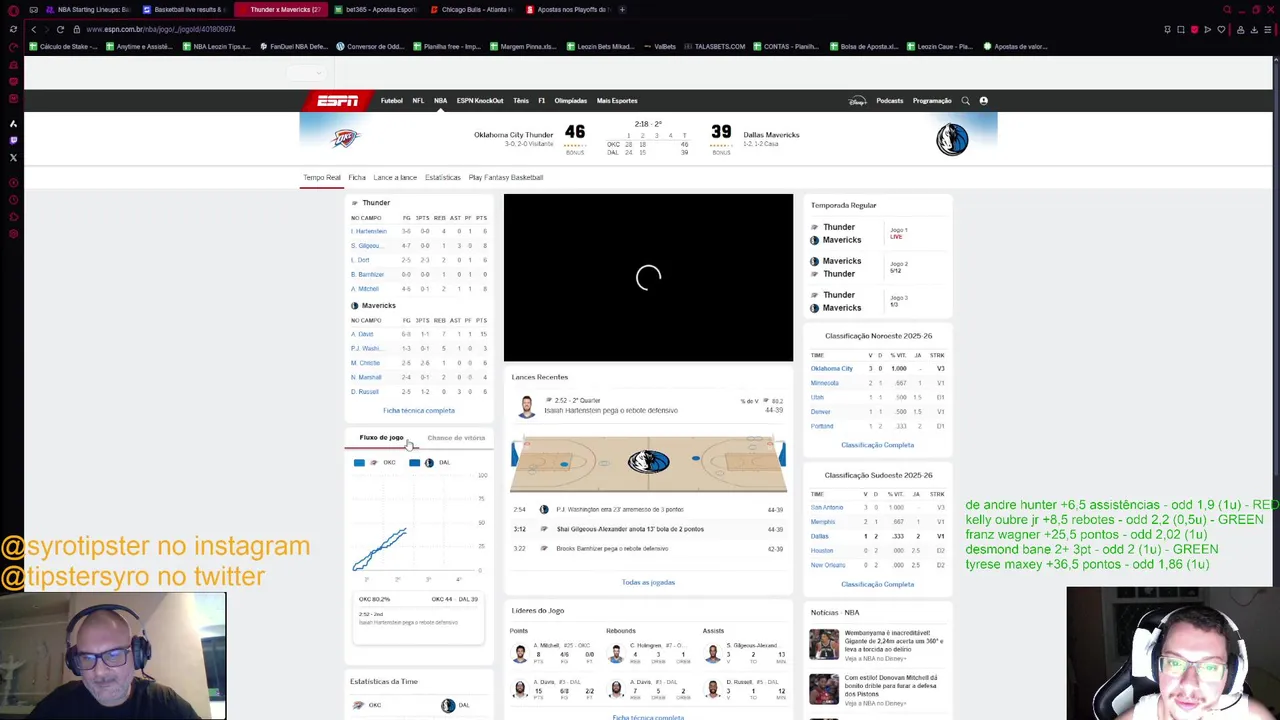Open the Futebol menu in ESPN nav

point(392,101)
